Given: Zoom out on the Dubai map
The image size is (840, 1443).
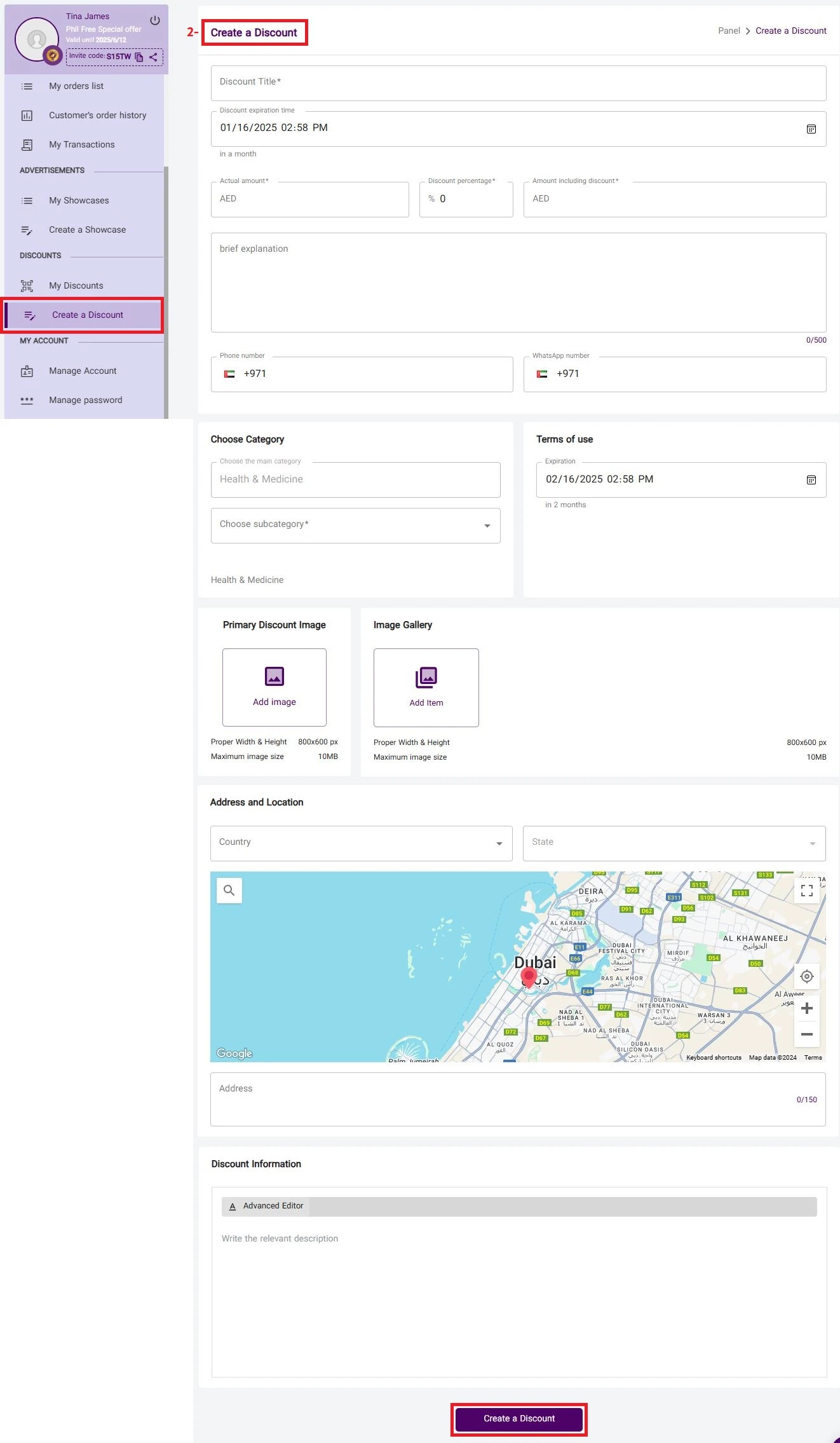Looking at the screenshot, I should pyautogui.click(x=806, y=1034).
